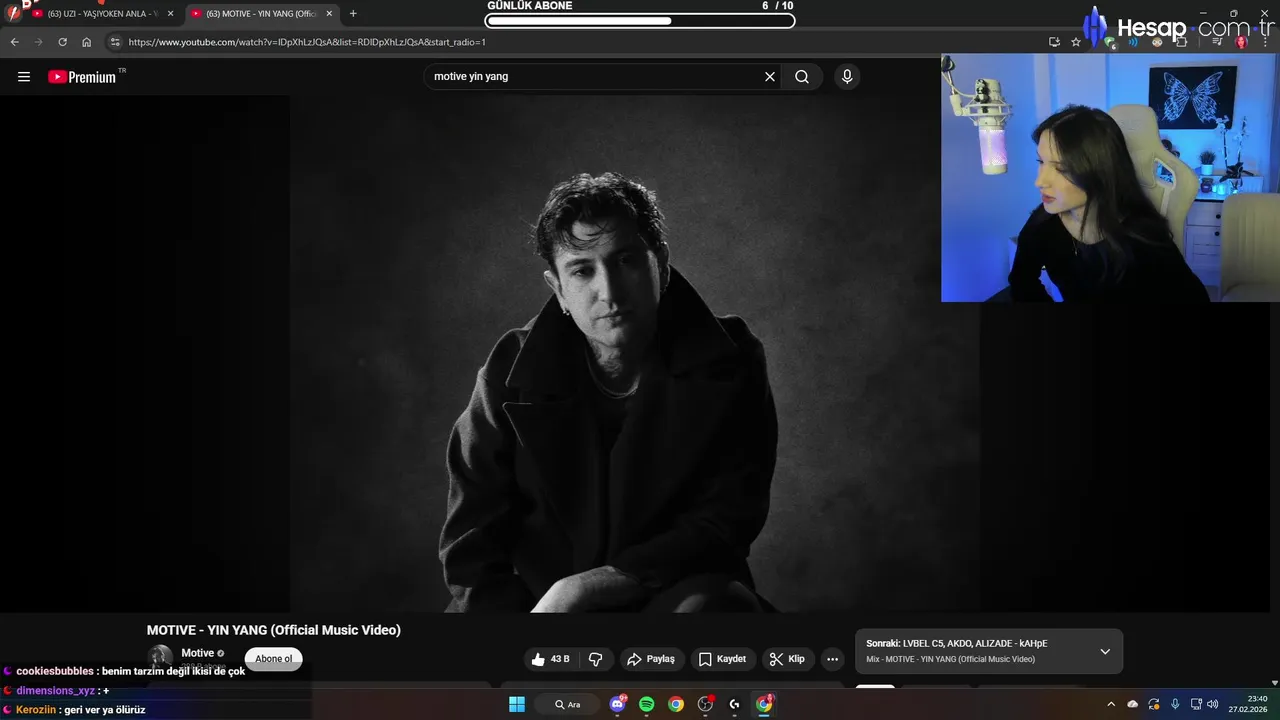The width and height of the screenshot is (1280, 720).
Task: Open the video title MOTIVE - YIN YANG
Action: click(274, 630)
